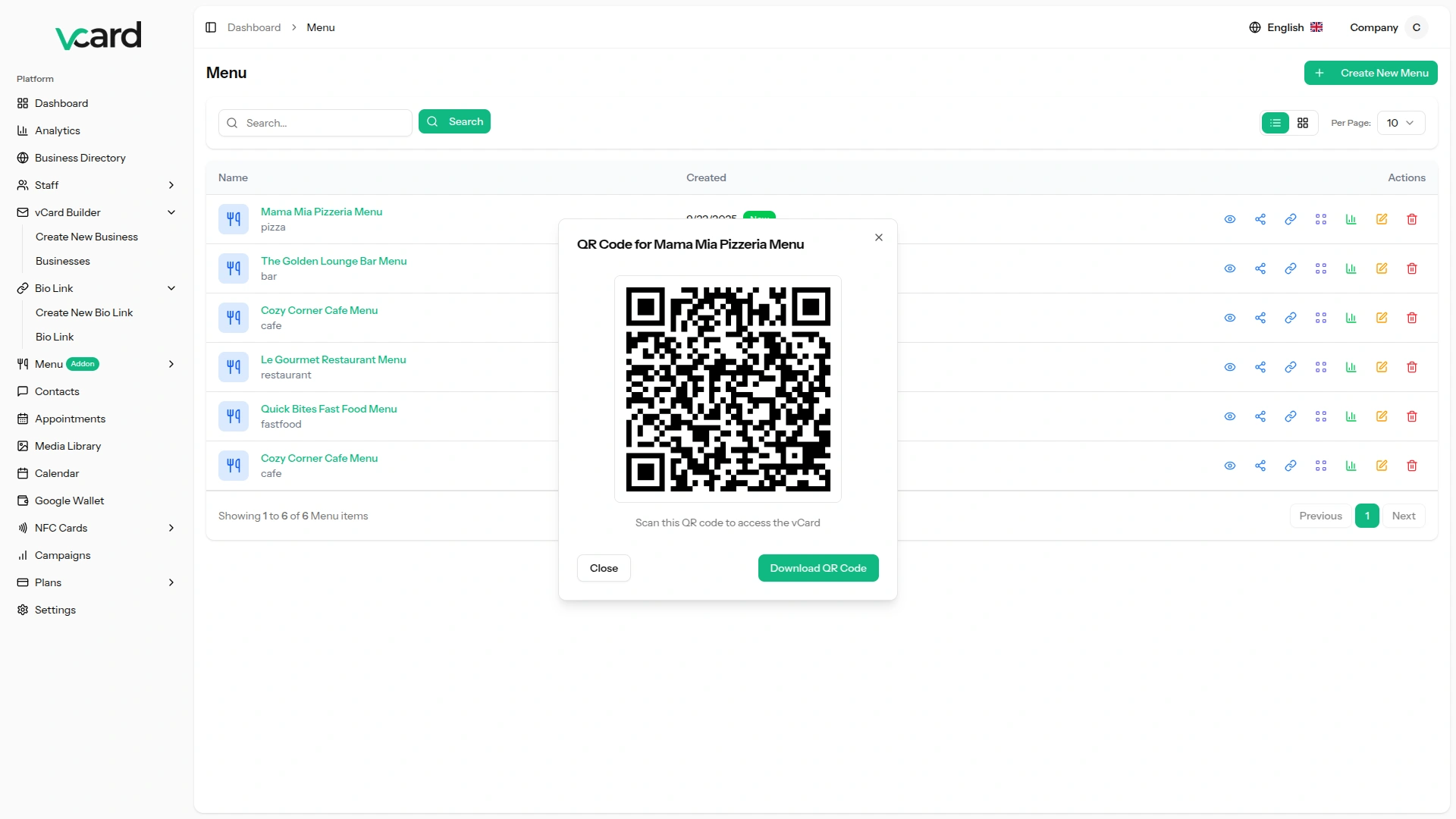Open the Per Page dropdown
This screenshot has height=819, width=1456.
pyautogui.click(x=1400, y=123)
